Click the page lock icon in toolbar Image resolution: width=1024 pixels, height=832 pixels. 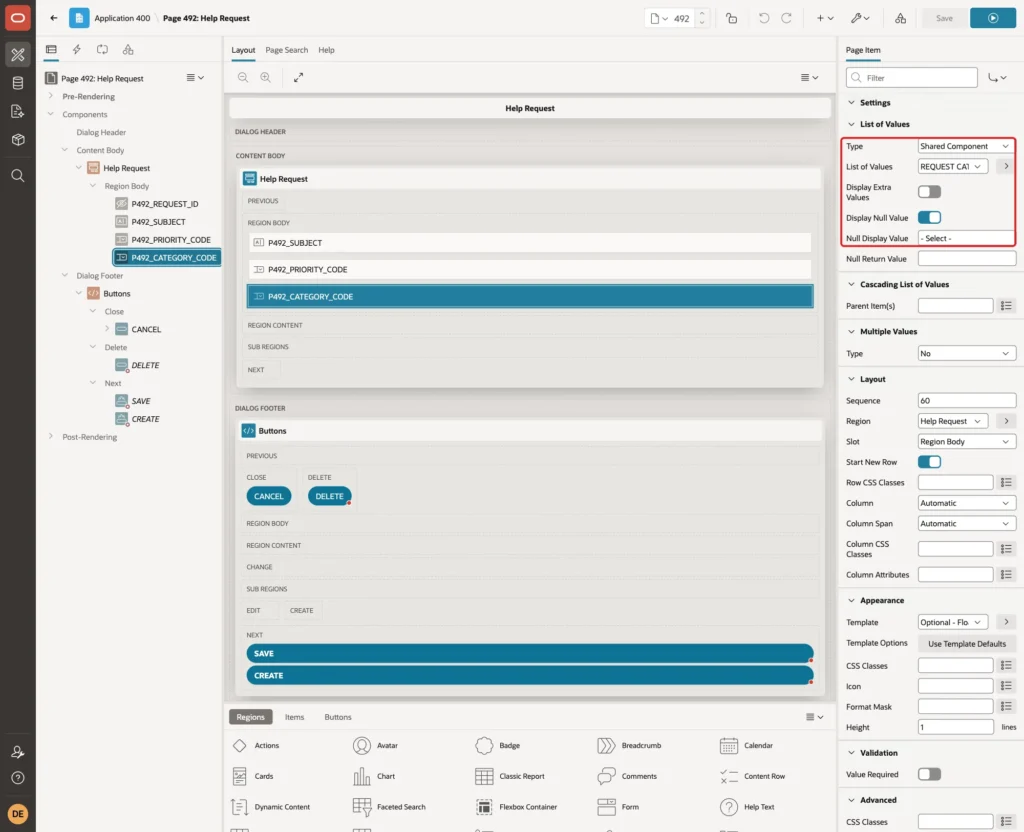(x=731, y=18)
